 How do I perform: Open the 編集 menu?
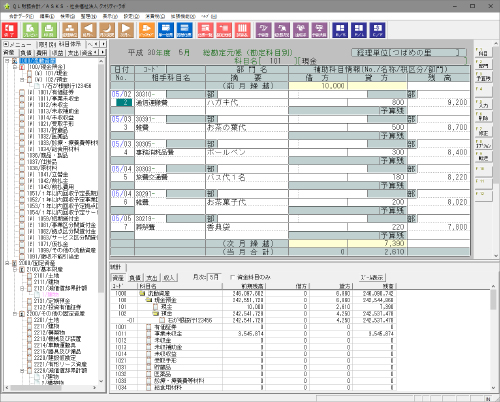click(x=47, y=16)
